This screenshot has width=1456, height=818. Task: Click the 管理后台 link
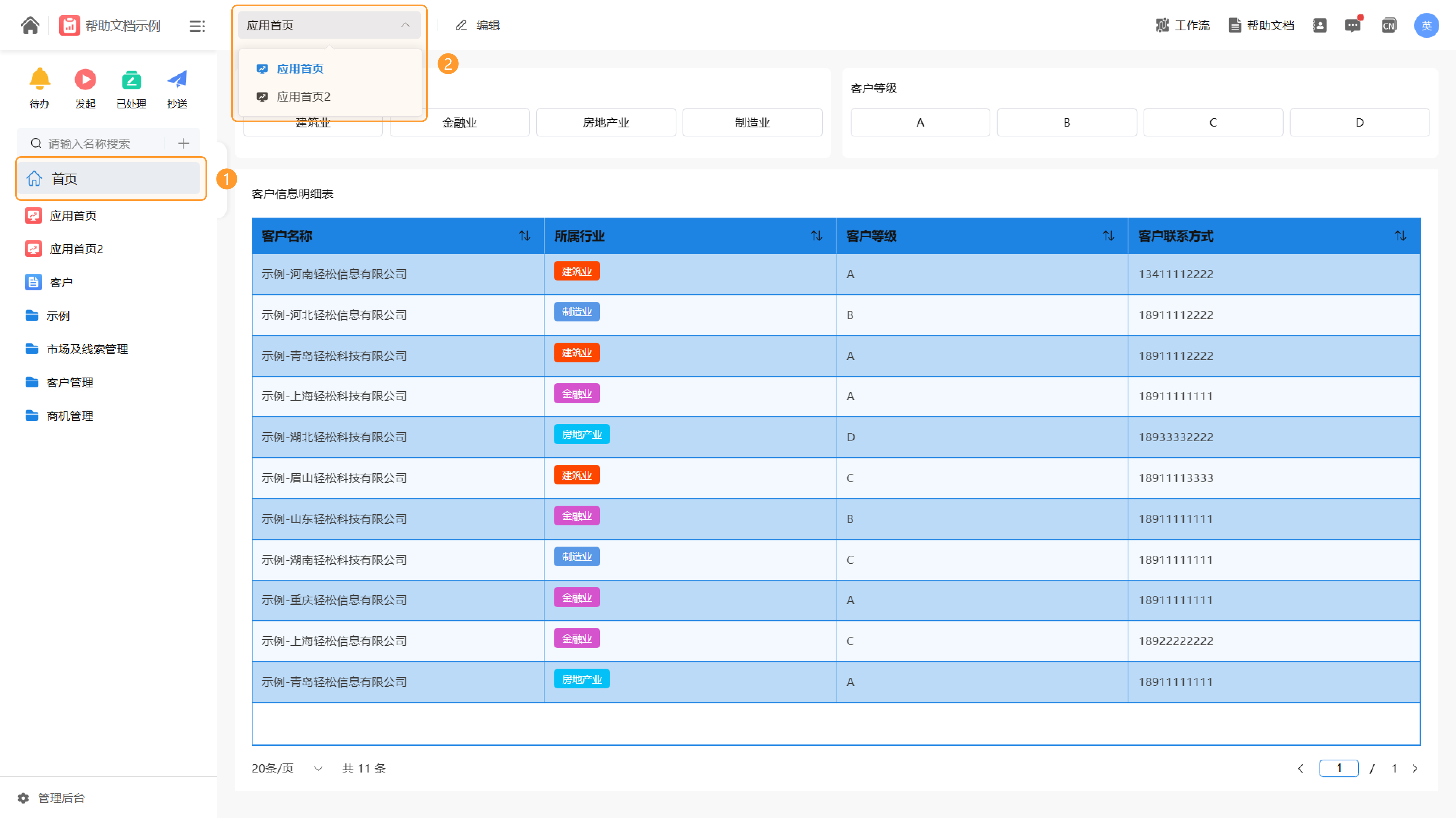(61, 798)
